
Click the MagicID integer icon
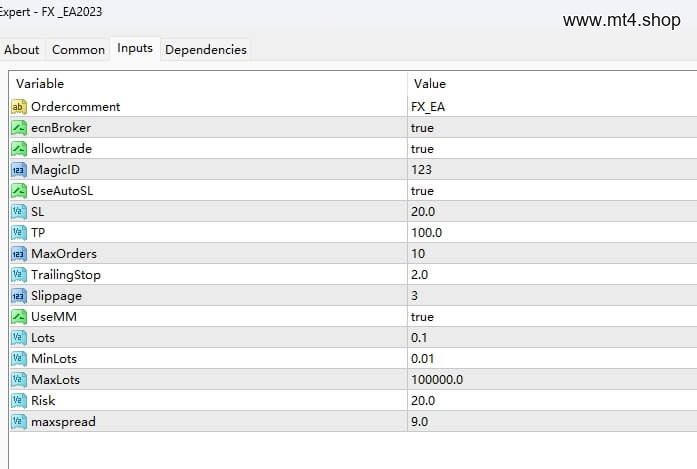(x=19, y=170)
